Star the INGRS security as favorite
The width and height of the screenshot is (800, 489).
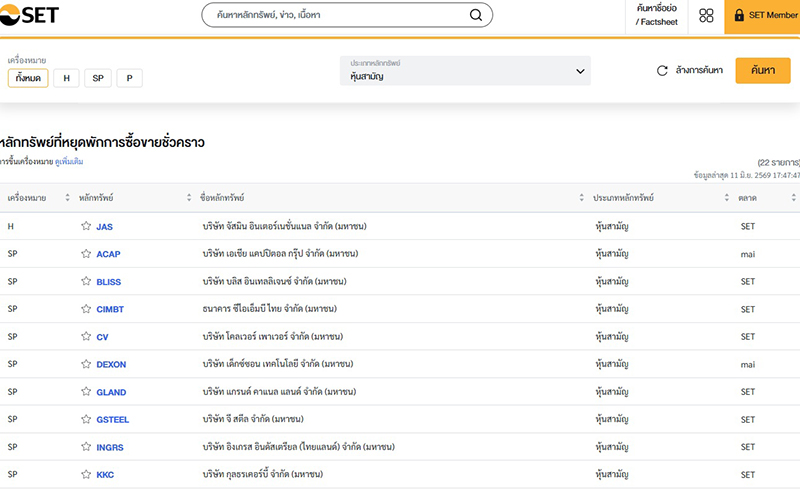tap(86, 447)
